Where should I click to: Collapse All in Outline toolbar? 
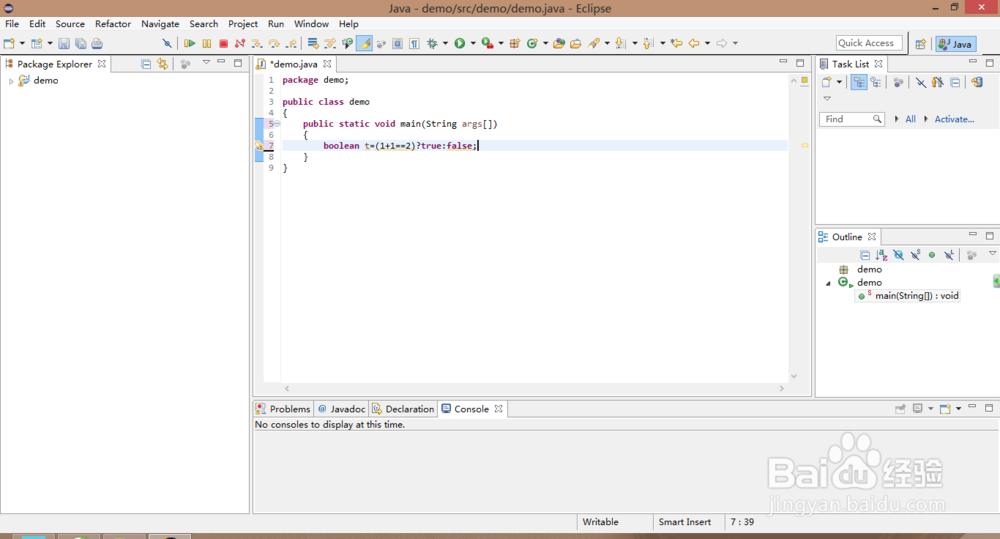click(865, 255)
